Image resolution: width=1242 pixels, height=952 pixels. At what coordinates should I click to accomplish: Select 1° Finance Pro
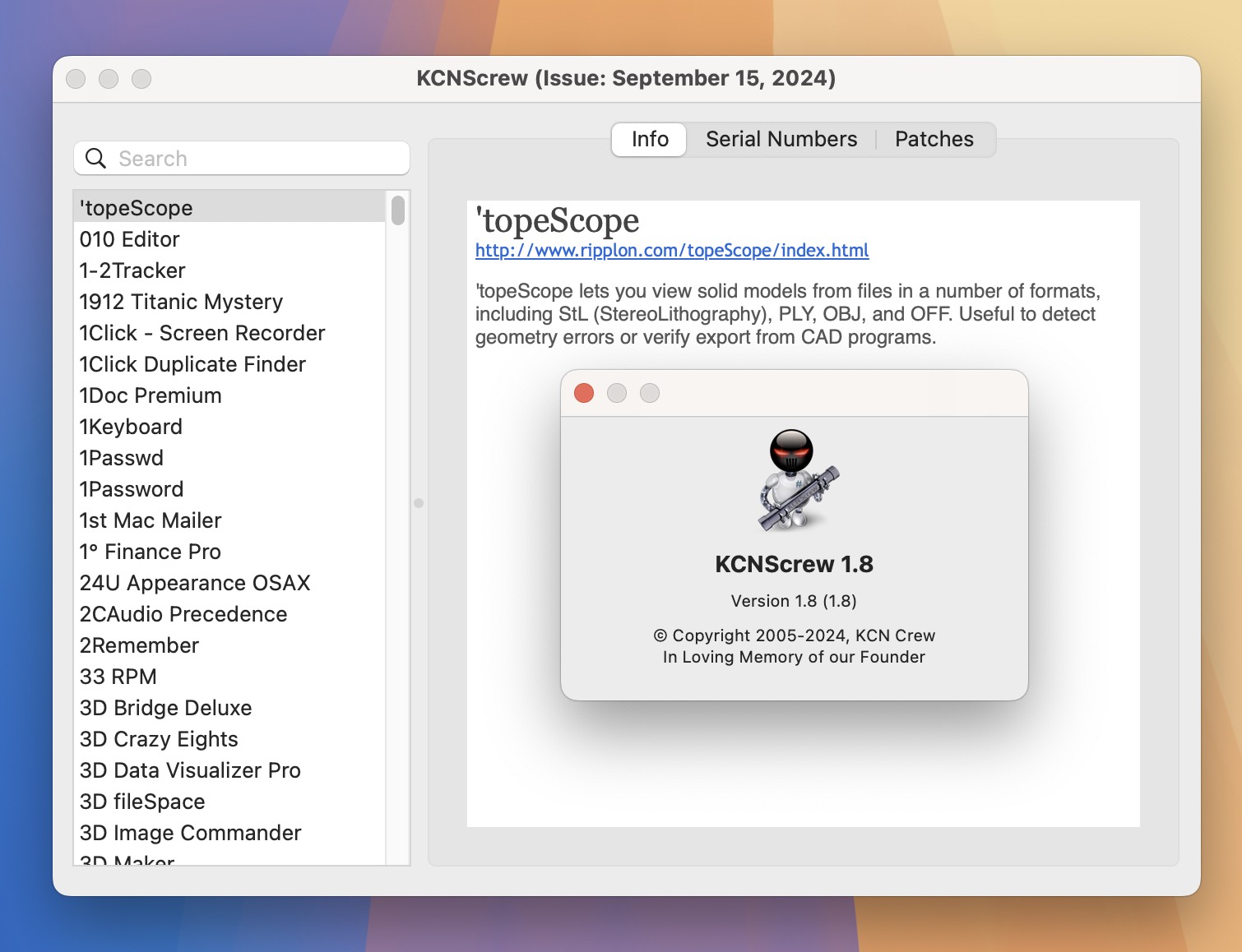229,552
